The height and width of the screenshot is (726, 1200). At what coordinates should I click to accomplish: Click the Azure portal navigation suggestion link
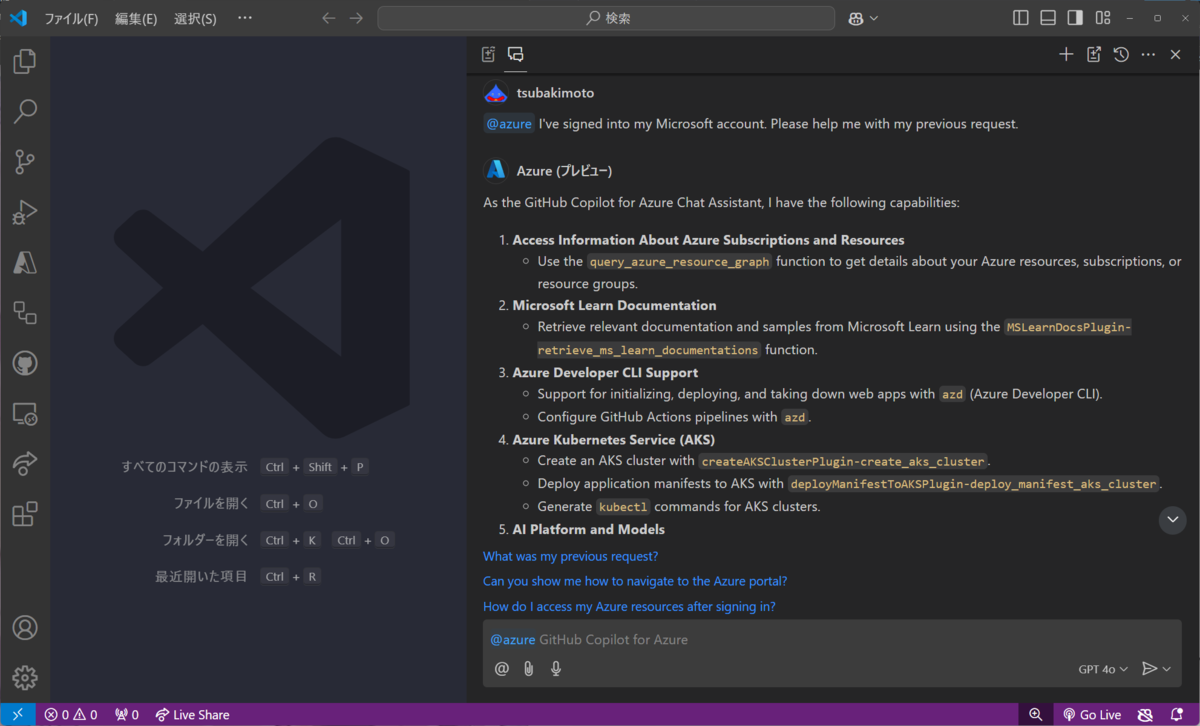click(634, 581)
